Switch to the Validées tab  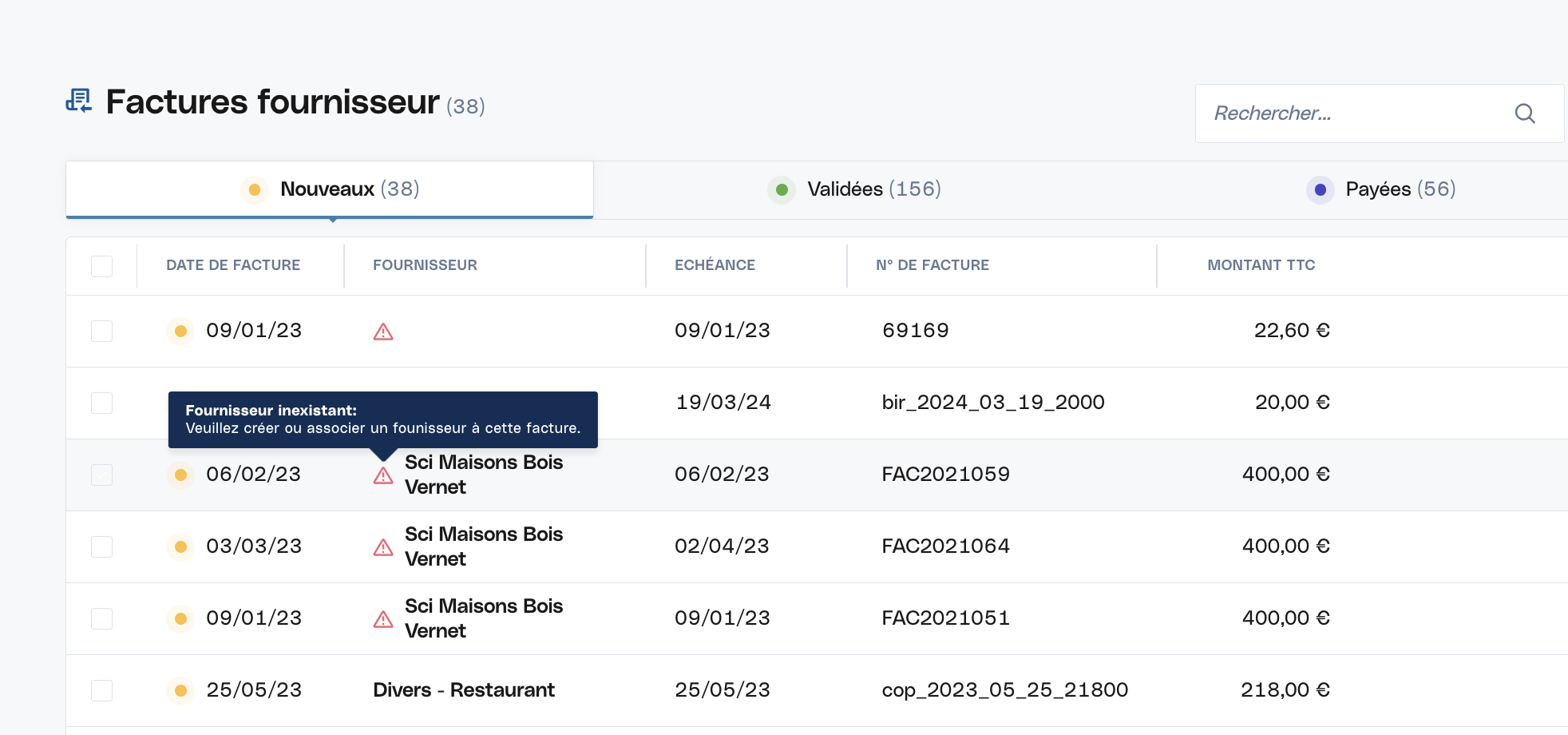(x=854, y=189)
